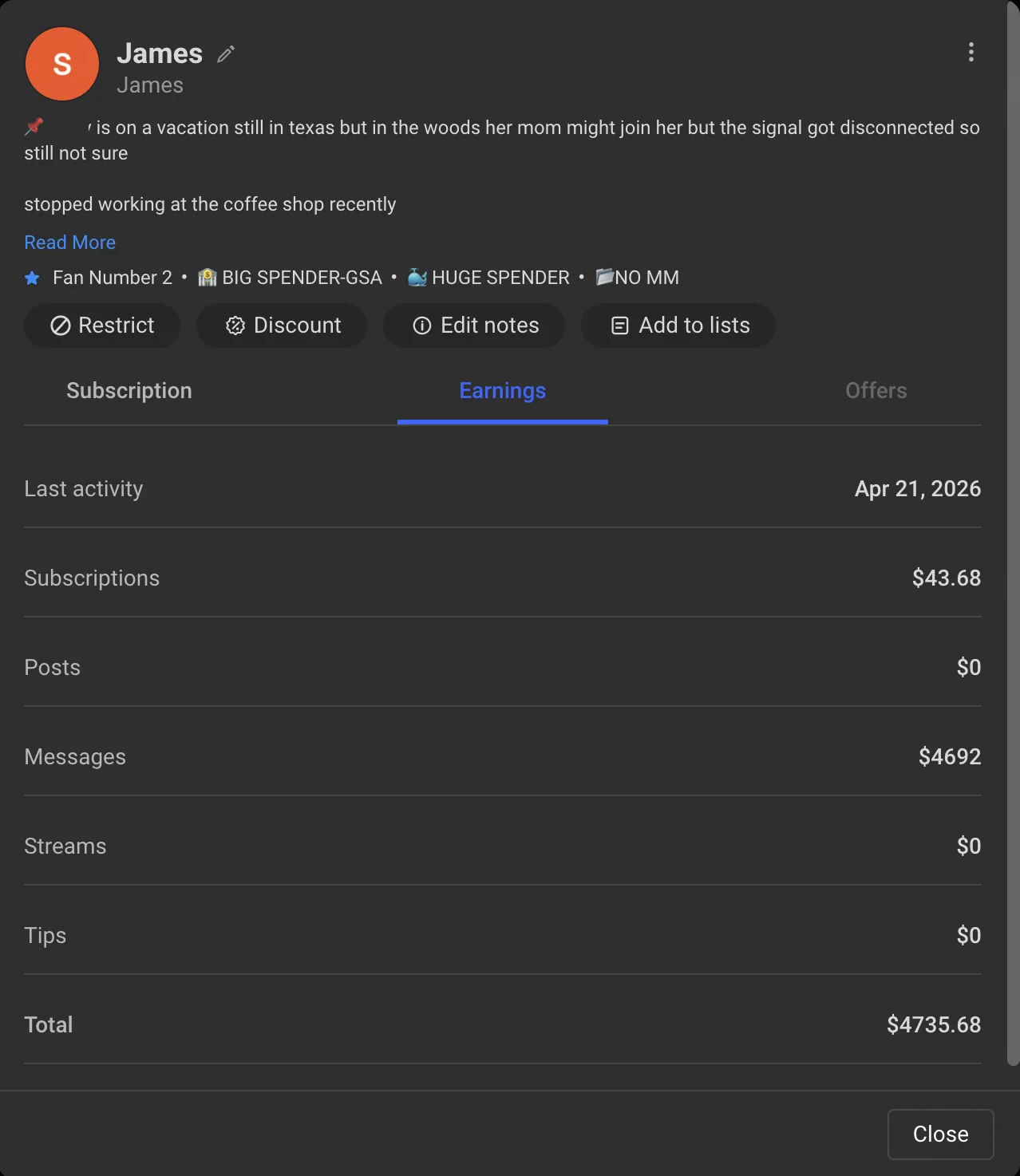Viewport: 1020px width, 1176px height.
Task: Open Edit notes for James
Action: pos(473,326)
